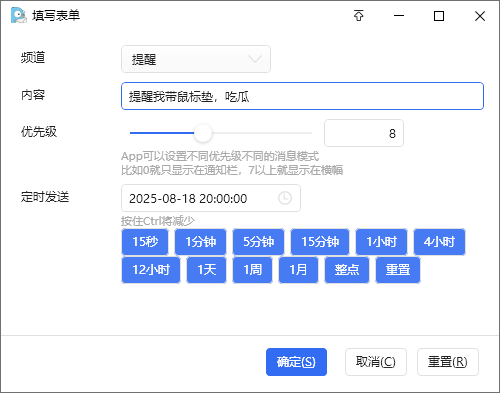This screenshot has height=393, width=500.
Task: Confirm form with 确定(S) button
Action: pos(296,362)
